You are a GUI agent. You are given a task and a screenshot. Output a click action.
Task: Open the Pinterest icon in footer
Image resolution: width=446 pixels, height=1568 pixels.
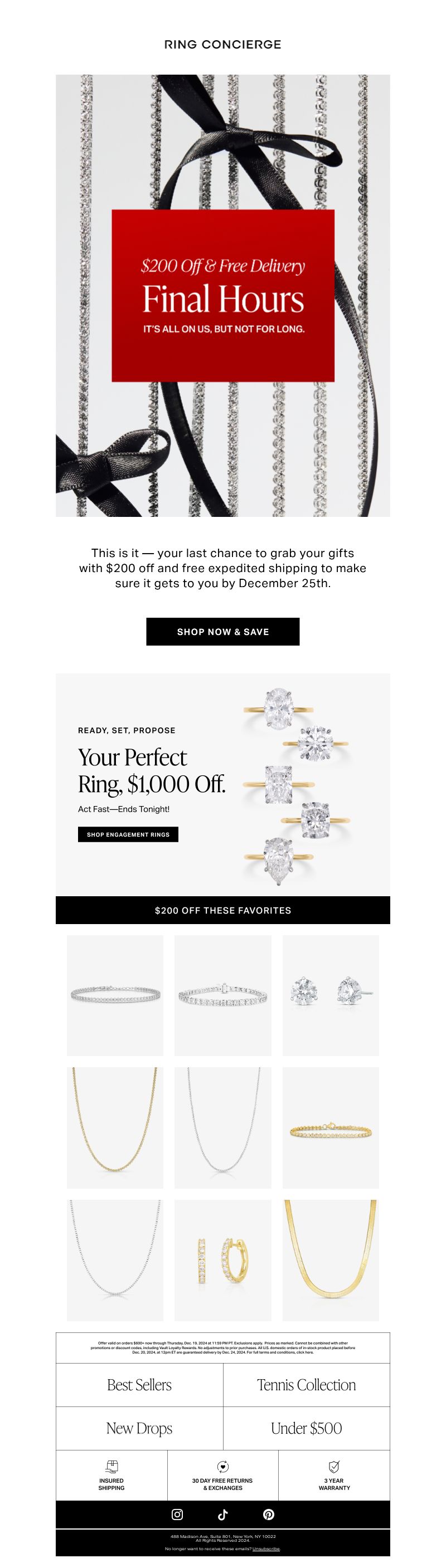pos(269,1514)
